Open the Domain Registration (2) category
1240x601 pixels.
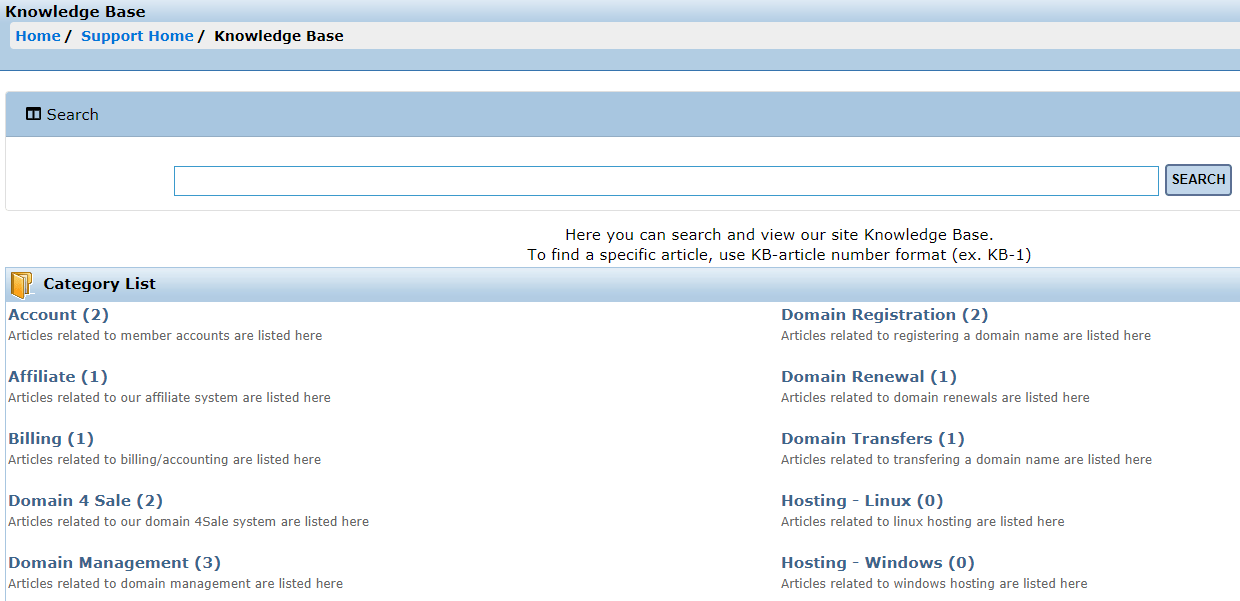(884, 315)
